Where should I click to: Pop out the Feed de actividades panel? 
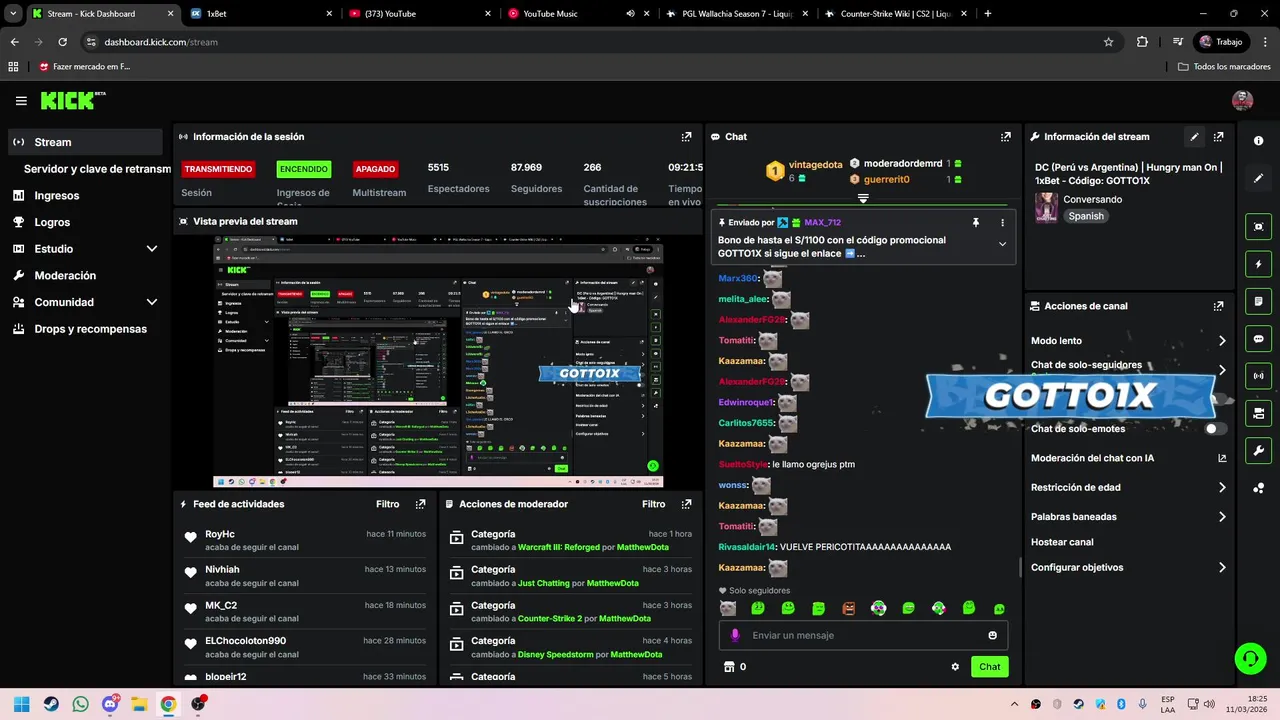tap(420, 504)
